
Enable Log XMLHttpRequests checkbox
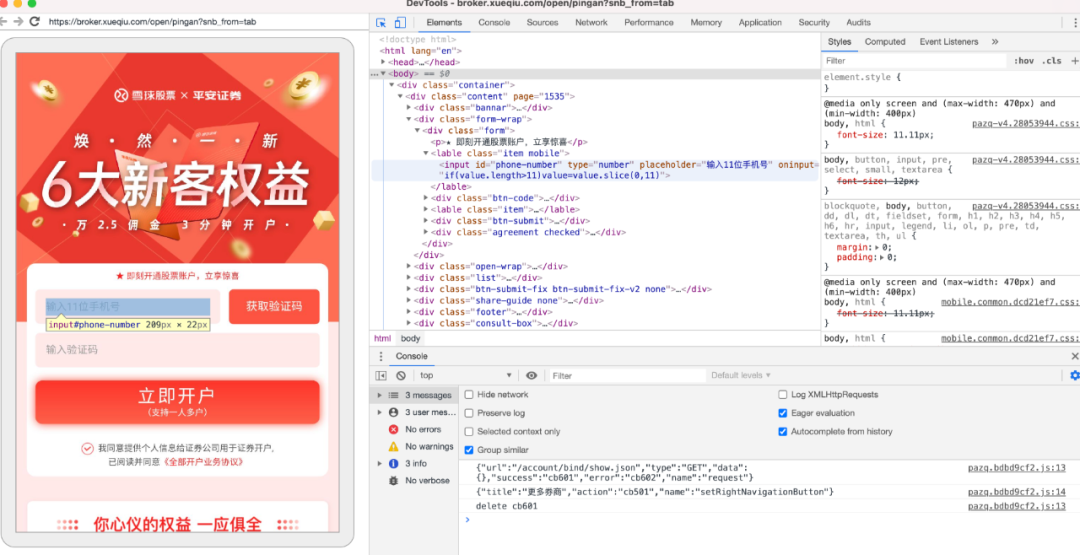click(x=782, y=395)
